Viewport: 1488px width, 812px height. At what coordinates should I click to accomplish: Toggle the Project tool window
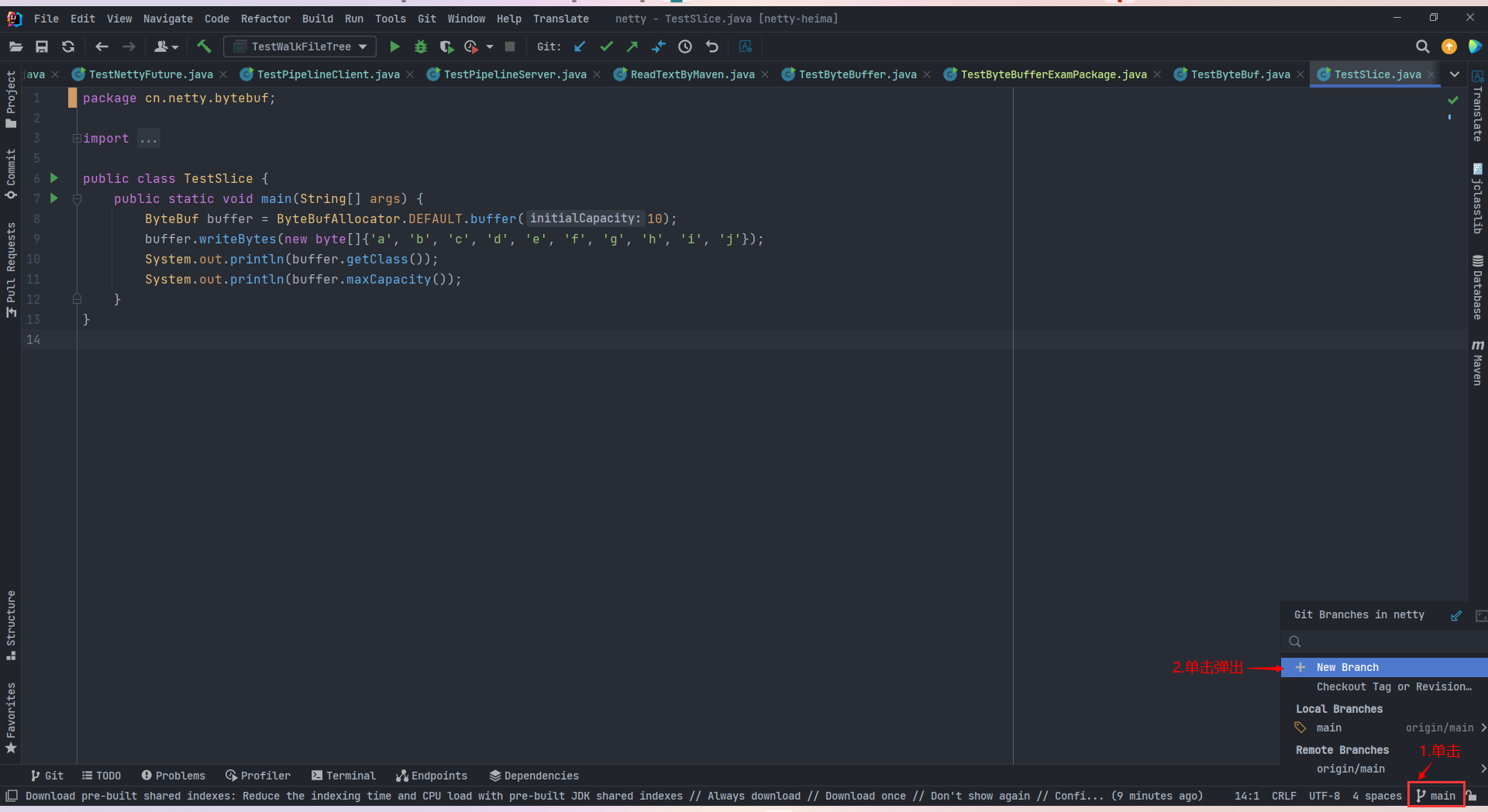pyautogui.click(x=11, y=99)
